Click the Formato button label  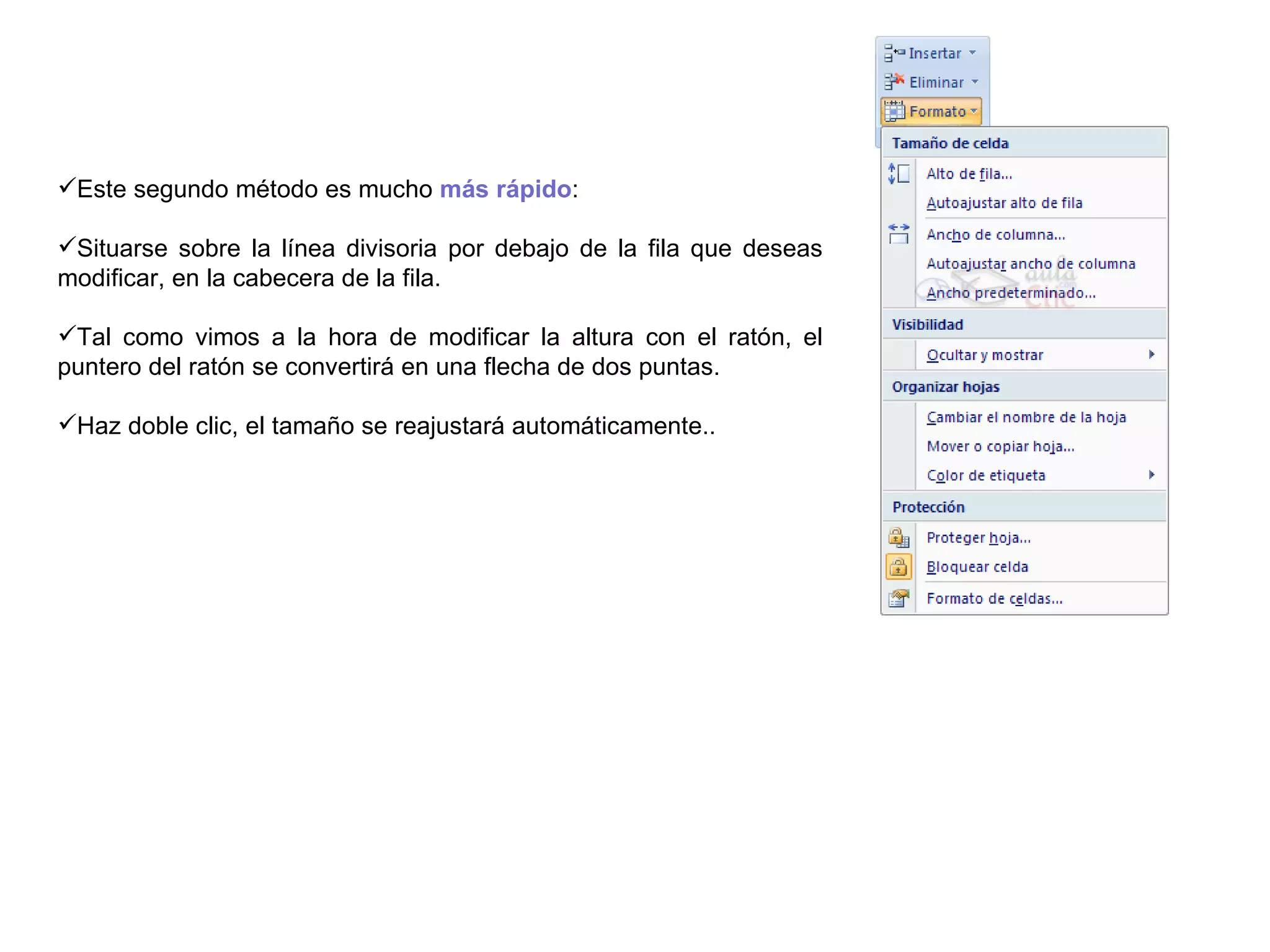coord(938,112)
